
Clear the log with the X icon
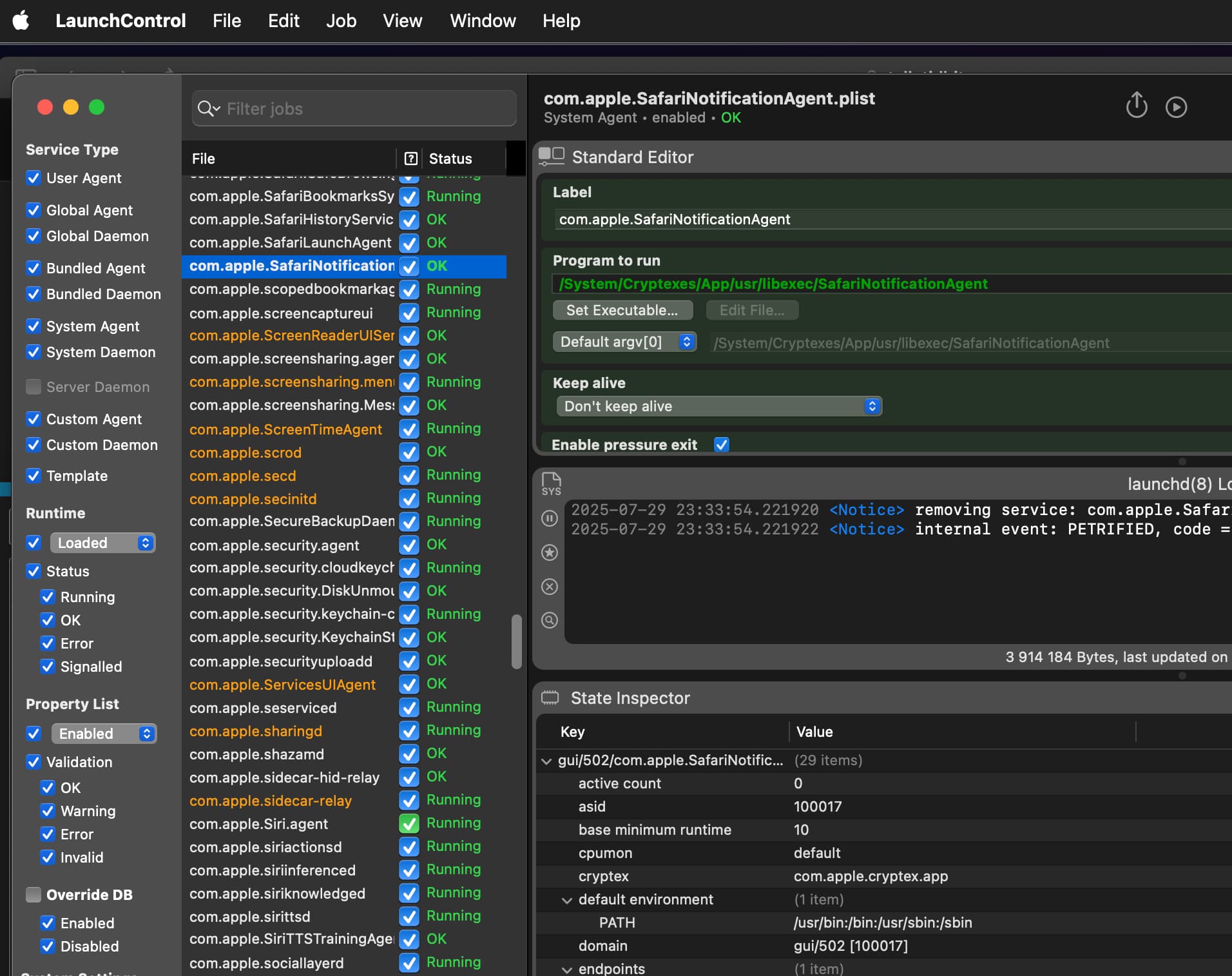coord(549,587)
